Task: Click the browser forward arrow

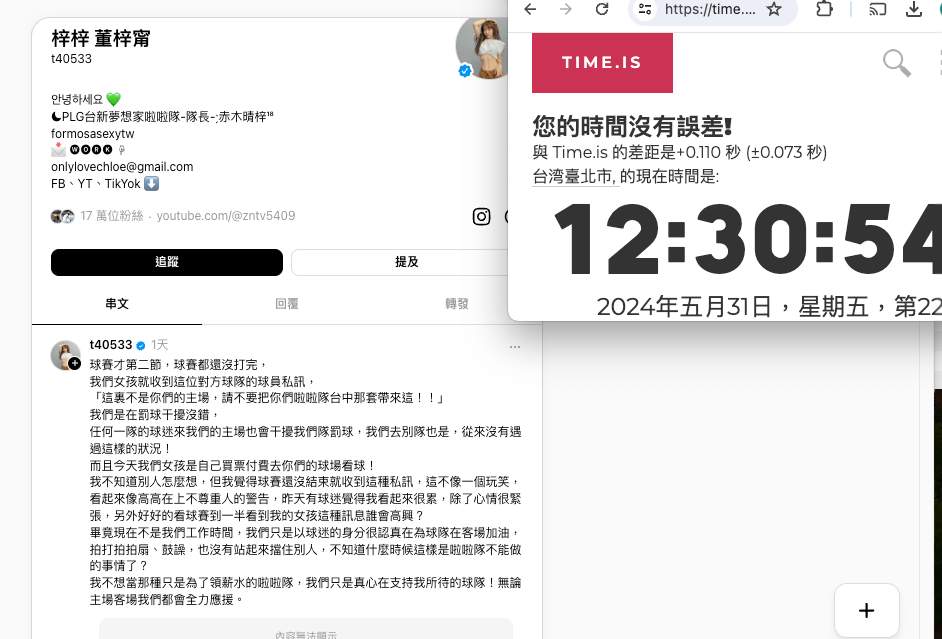Action: 566,9
